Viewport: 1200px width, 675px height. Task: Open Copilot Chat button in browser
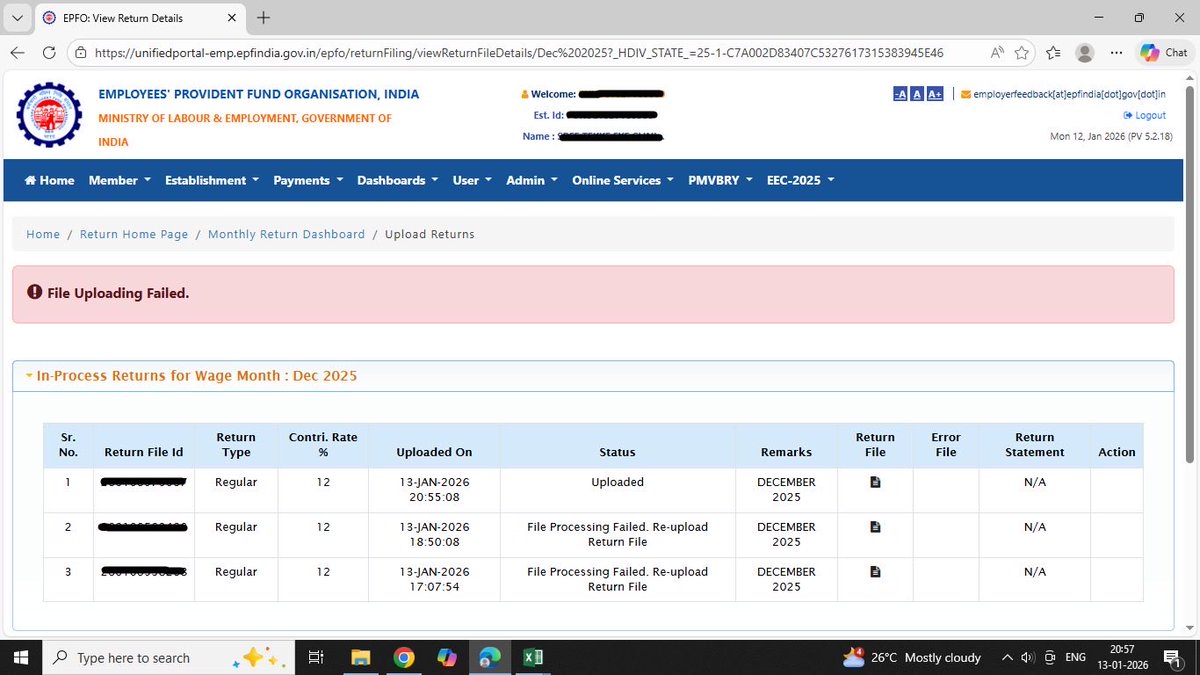click(1164, 52)
